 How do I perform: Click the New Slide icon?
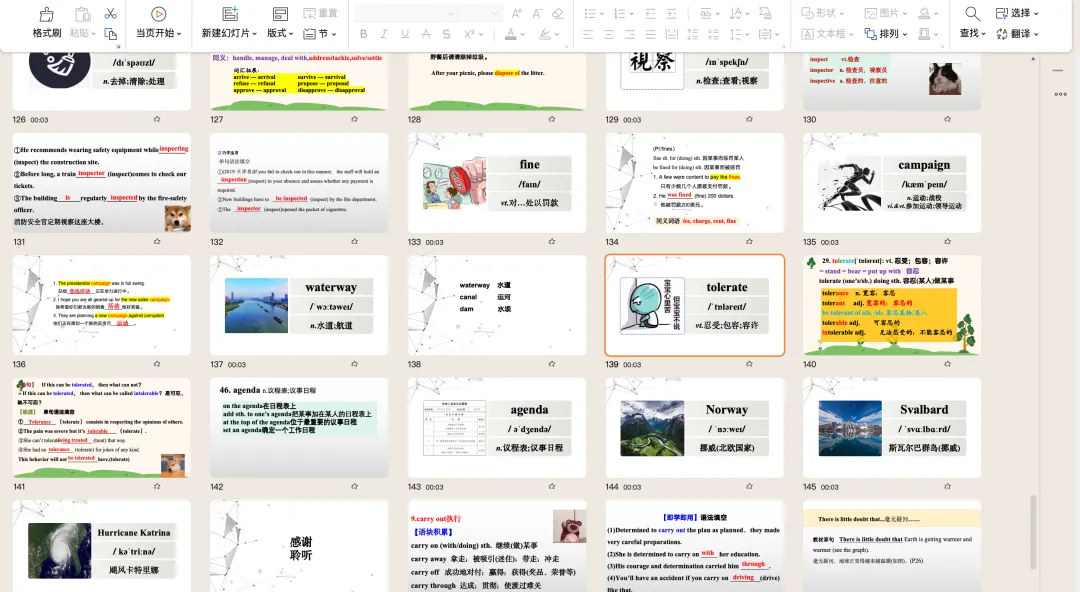[x=230, y=14]
